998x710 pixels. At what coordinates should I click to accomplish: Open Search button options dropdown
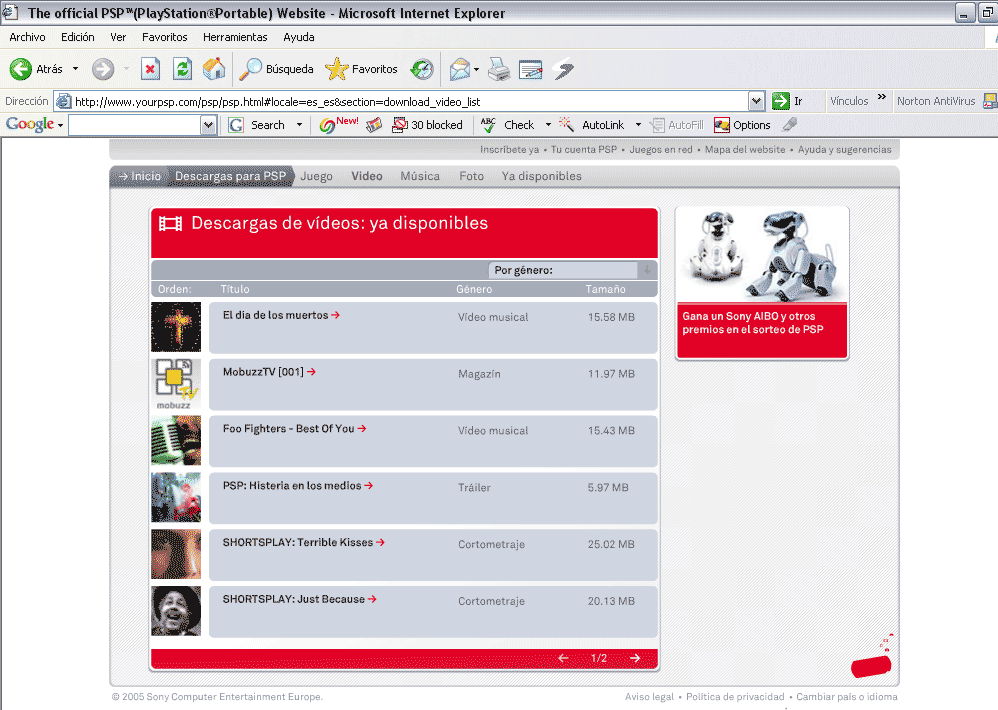click(x=299, y=125)
